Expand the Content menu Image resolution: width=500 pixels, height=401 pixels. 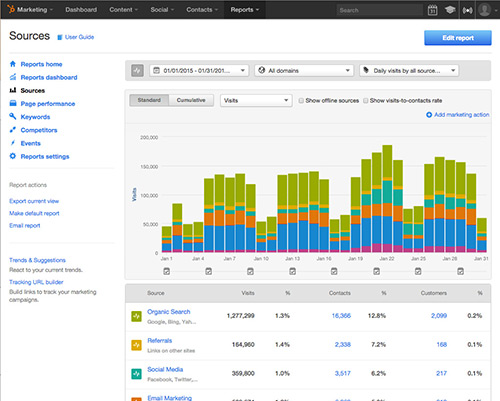tap(123, 10)
